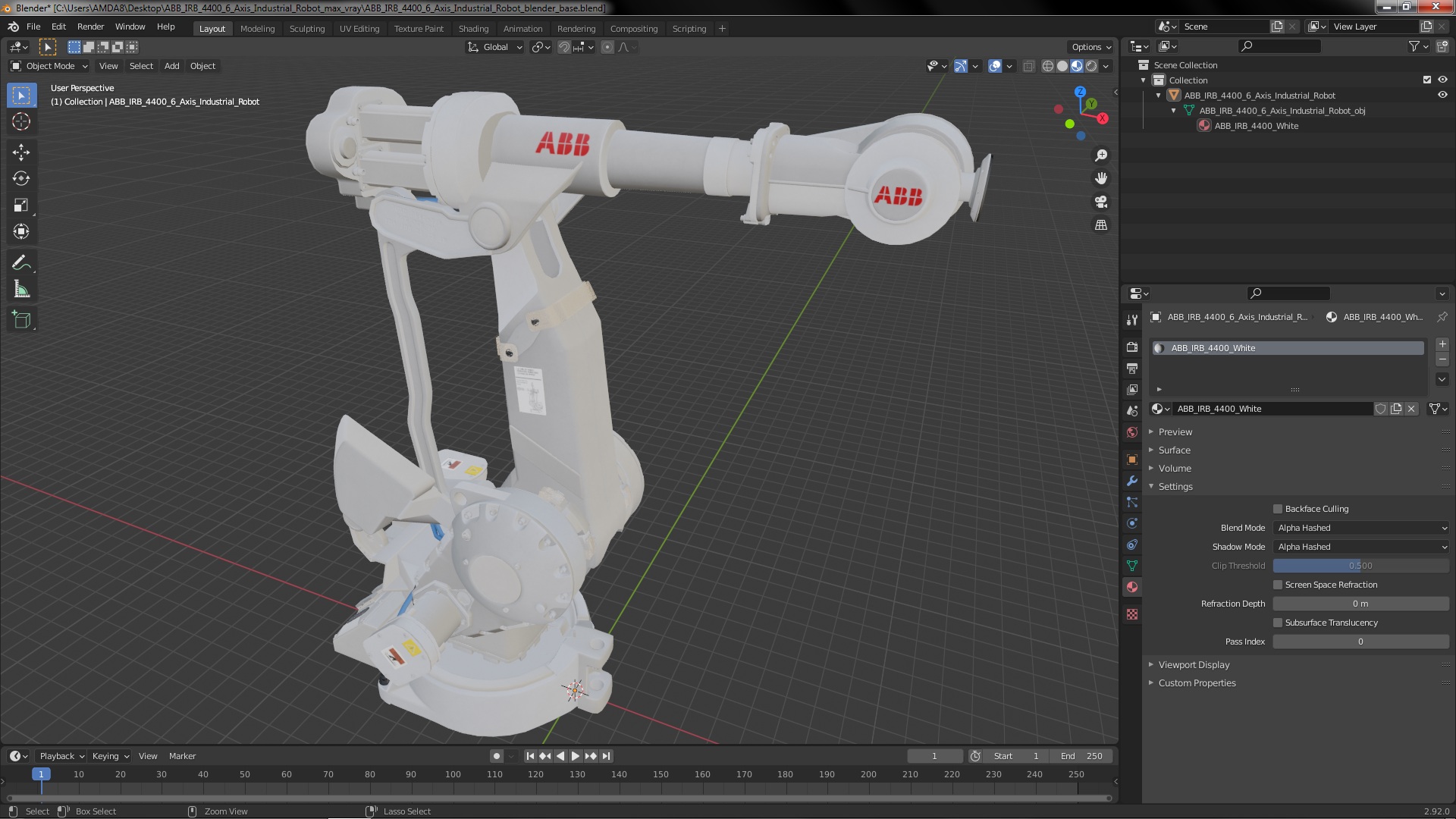The image size is (1456, 819).
Task: Click the pan view hand icon
Action: click(1101, 178)
